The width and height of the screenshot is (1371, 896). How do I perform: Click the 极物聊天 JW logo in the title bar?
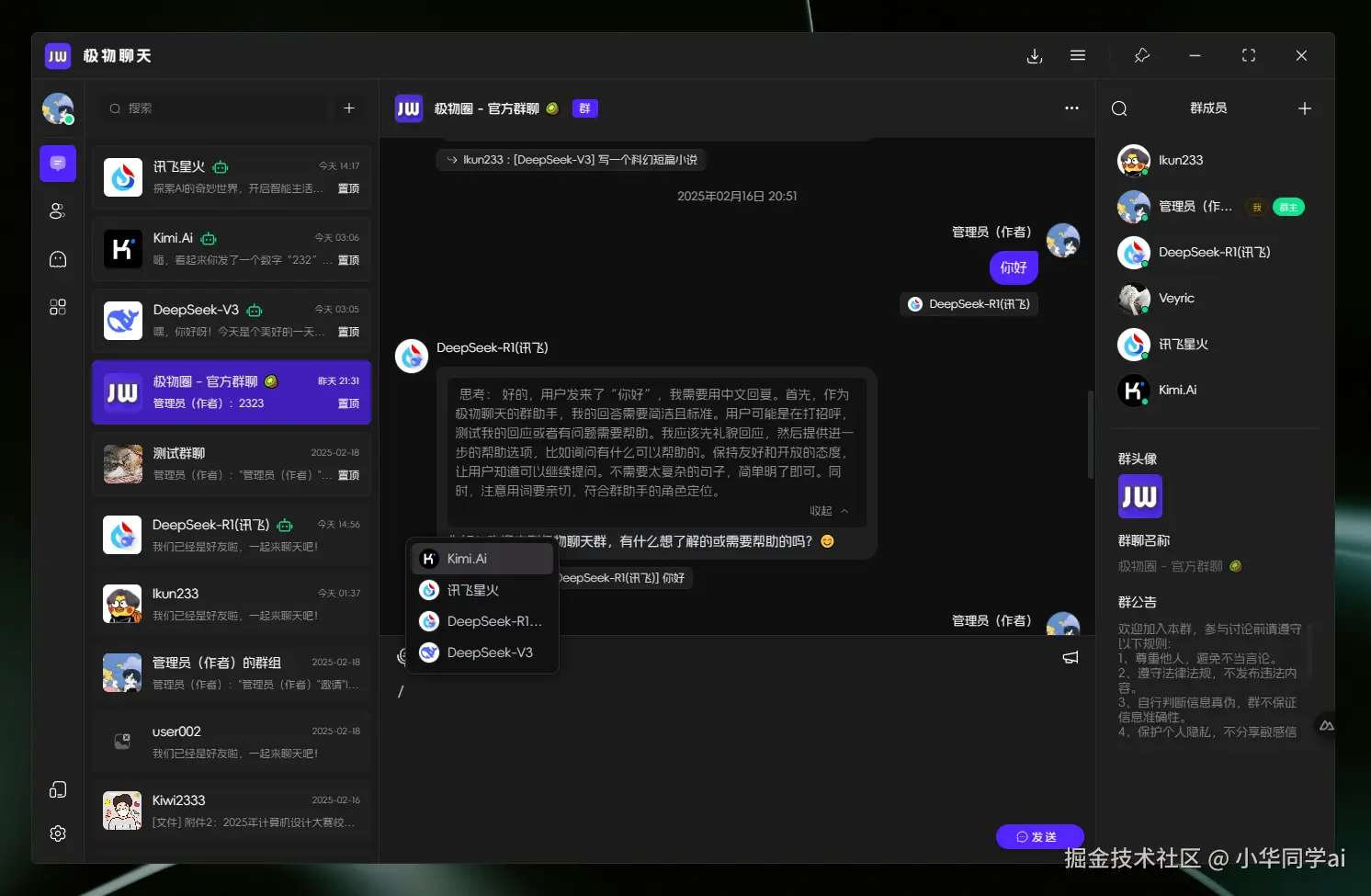coord(58,56)
